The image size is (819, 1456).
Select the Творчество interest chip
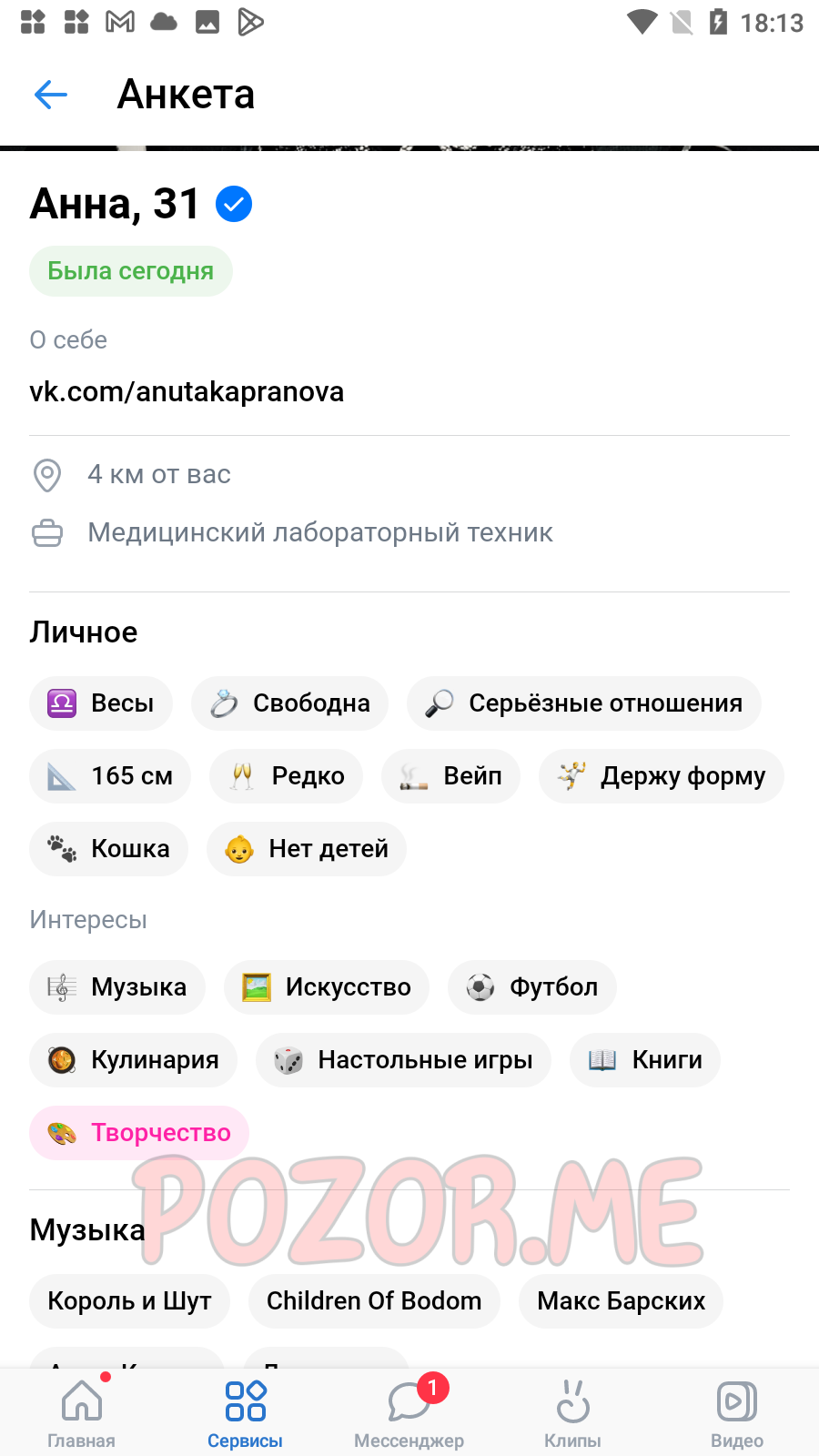pyautogui.click(x=139, y=1133)
